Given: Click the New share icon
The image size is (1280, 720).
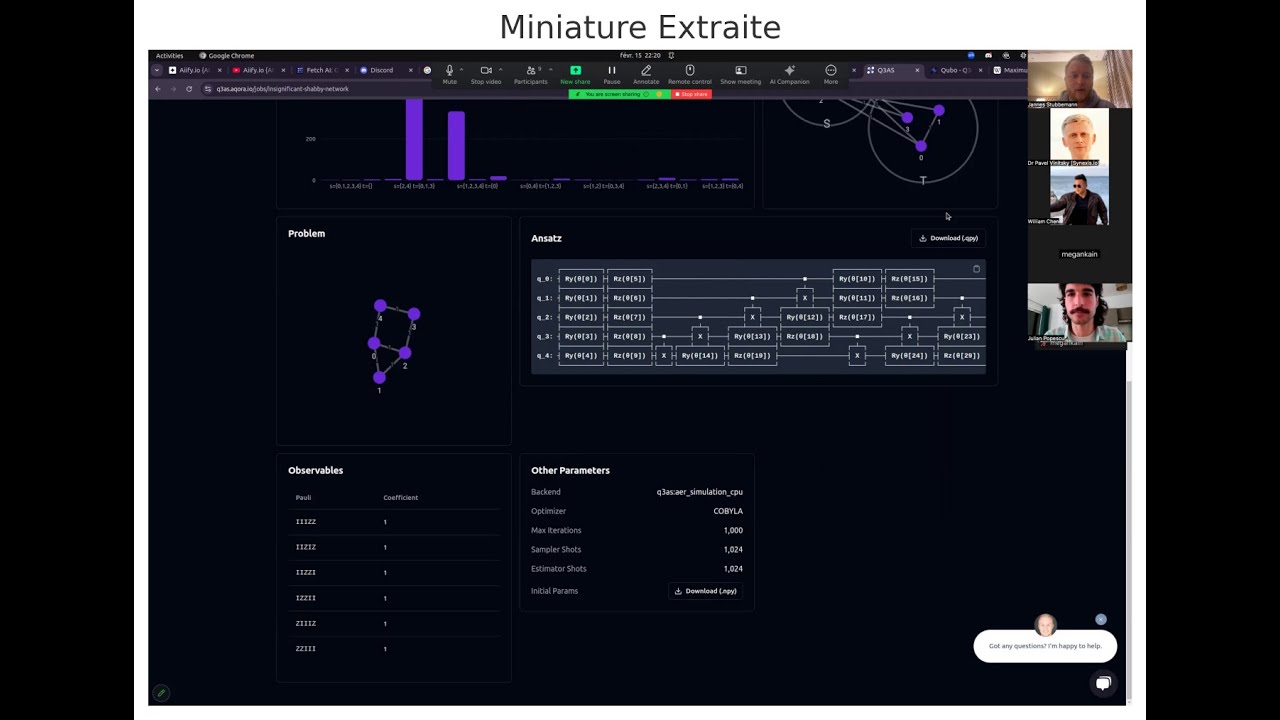Looking at the screenshot, I should point(575,71).
